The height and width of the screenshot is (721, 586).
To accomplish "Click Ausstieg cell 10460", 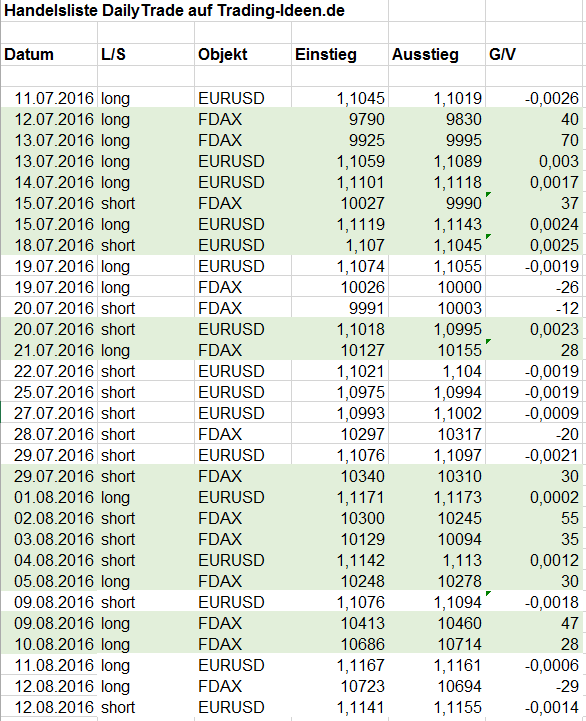I will click(437, 623).
